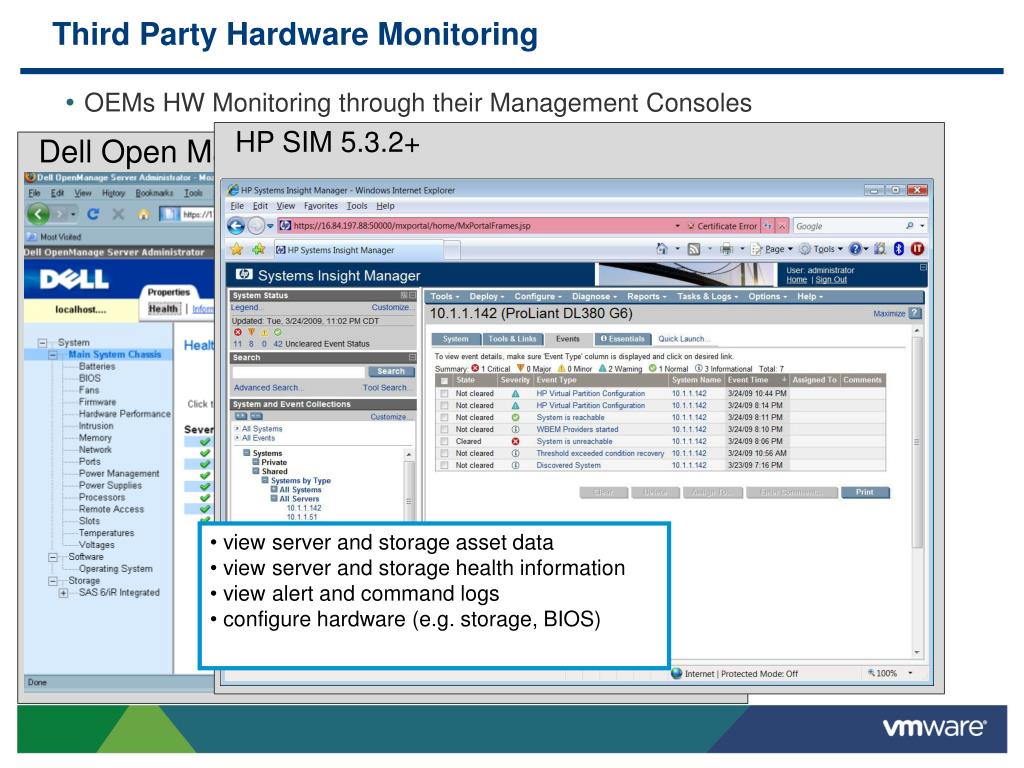
Task: Click the stop X icon in Dell browser
Action: [118, 214]
